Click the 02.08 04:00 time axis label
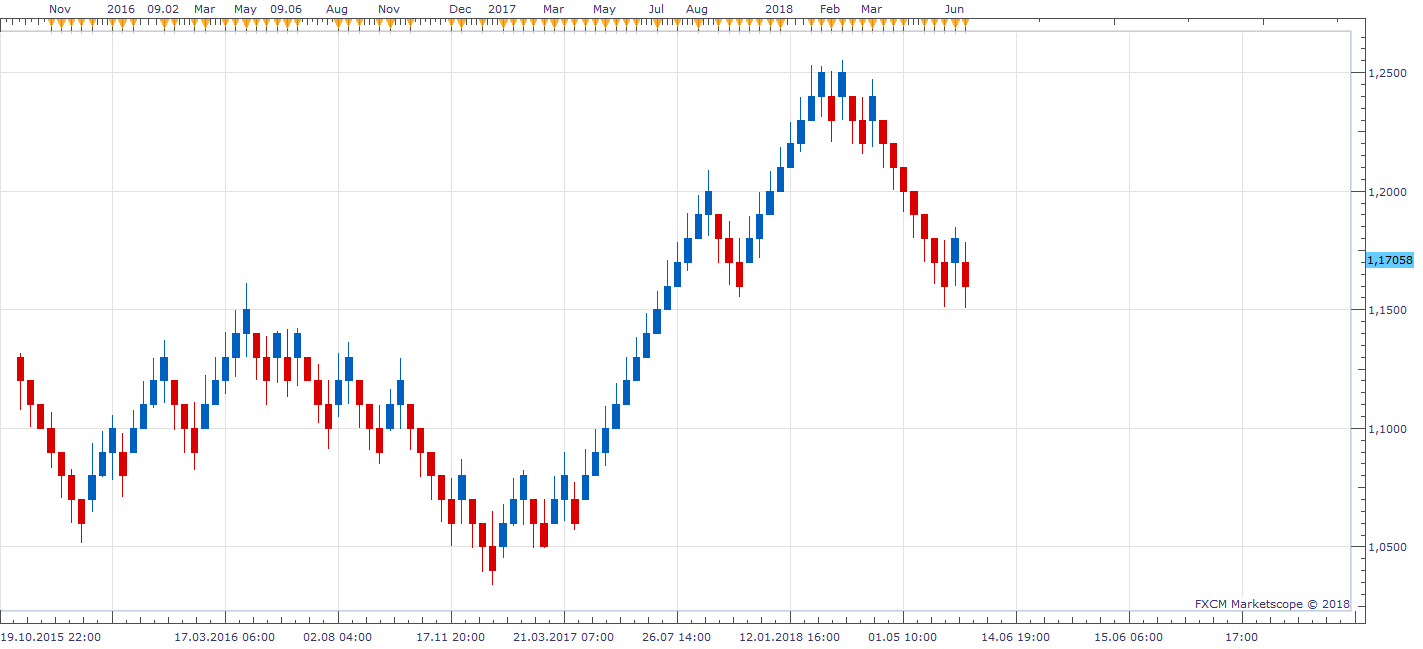Viewport: 1423px width, 649px height. point(338,636)
